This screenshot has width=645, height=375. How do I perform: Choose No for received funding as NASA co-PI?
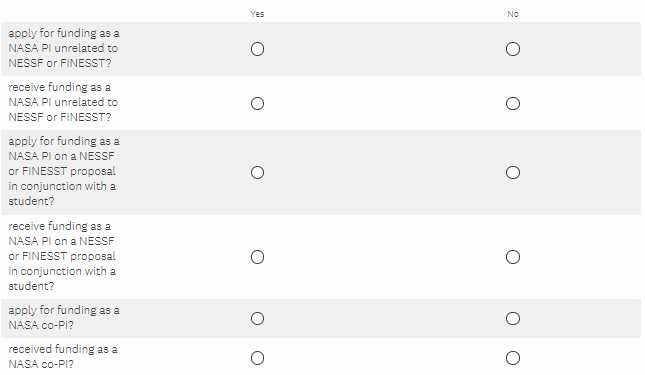coord(513,358)
